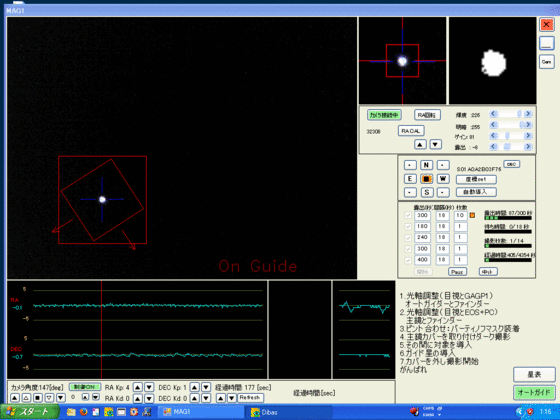Click the up triangle below RA CAL
Screen dimensions: 560x420
coord(420,144)
